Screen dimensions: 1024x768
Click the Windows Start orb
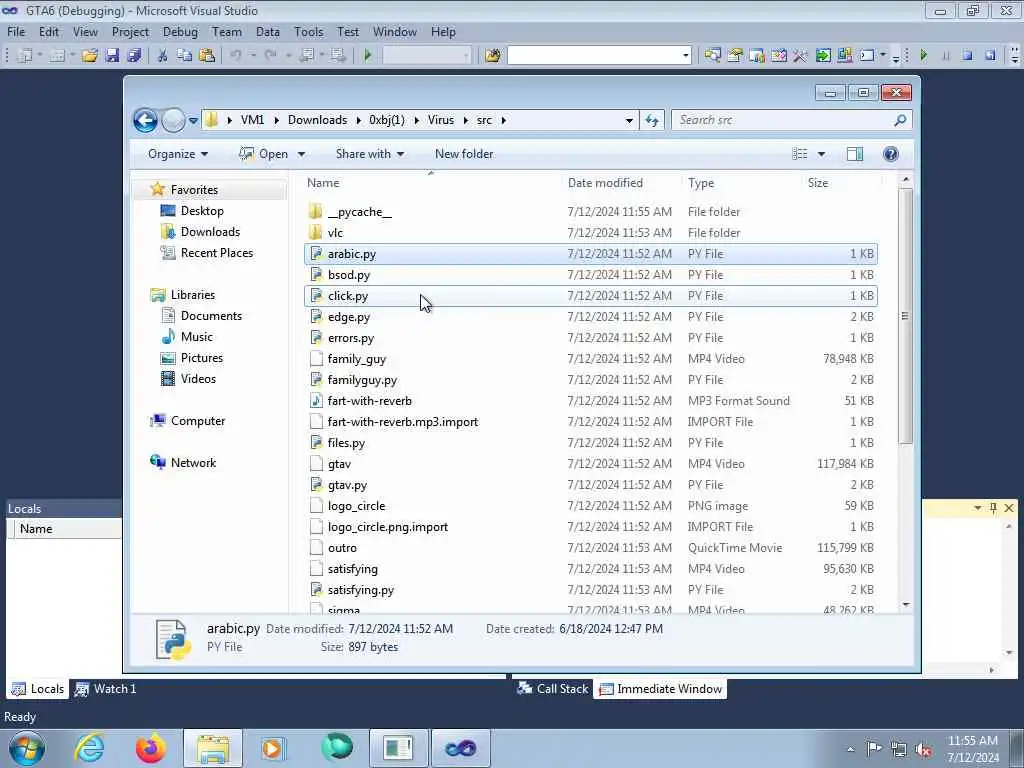[27, 748]
